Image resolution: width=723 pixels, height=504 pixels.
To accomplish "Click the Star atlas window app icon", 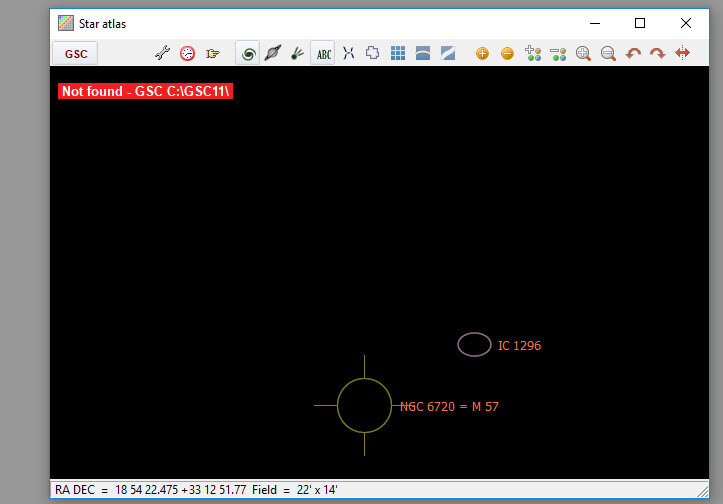I will (x=65, y=23).
